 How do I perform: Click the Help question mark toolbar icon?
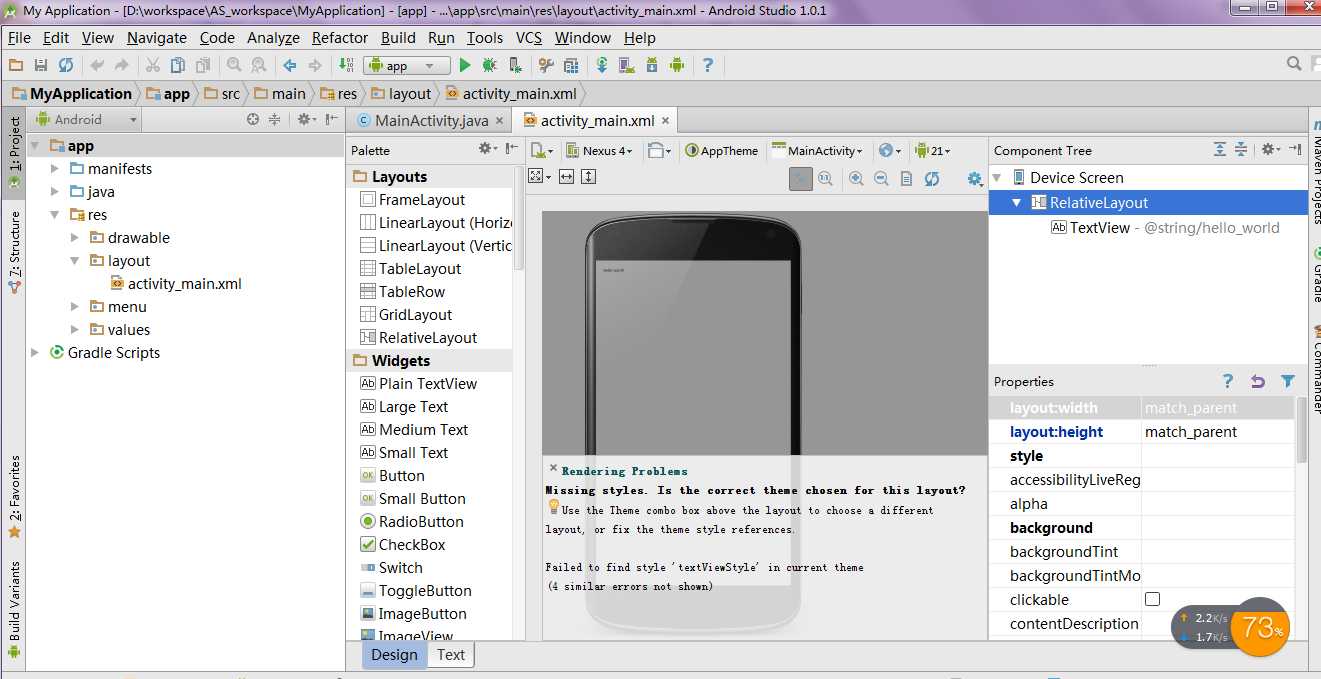click(708, 65)
